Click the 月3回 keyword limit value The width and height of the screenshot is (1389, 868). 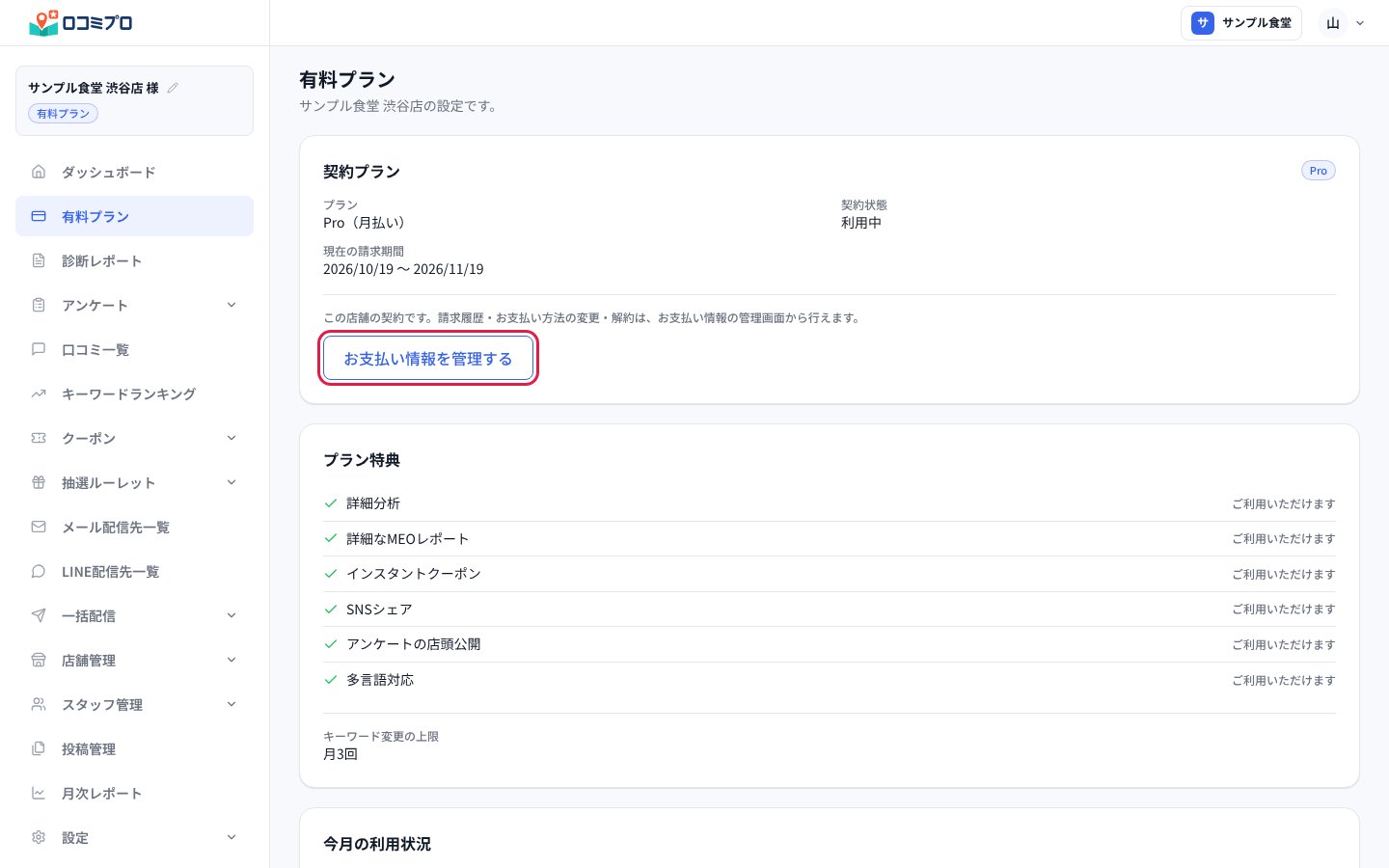click(x=340, y=754)
